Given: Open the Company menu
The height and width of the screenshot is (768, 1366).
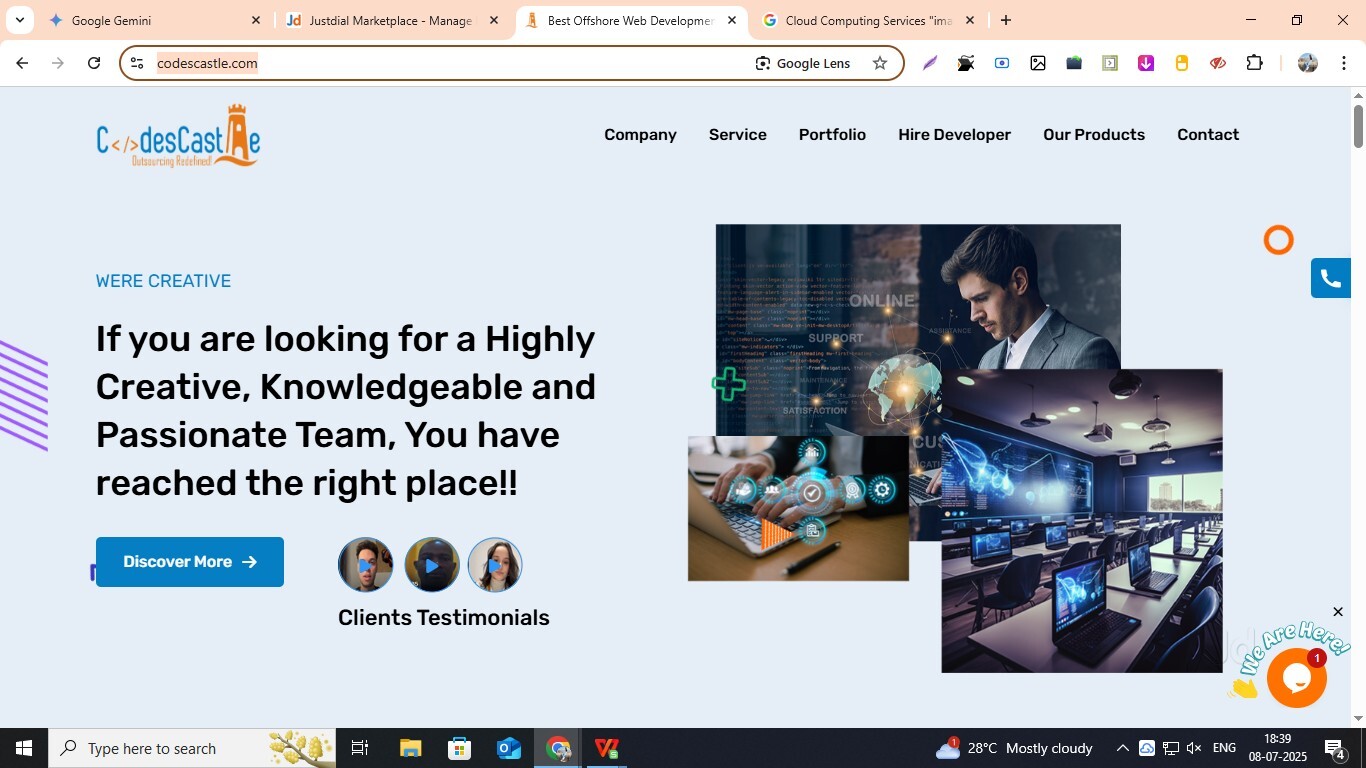Looking at the screenshot, I should coord(640,135).
